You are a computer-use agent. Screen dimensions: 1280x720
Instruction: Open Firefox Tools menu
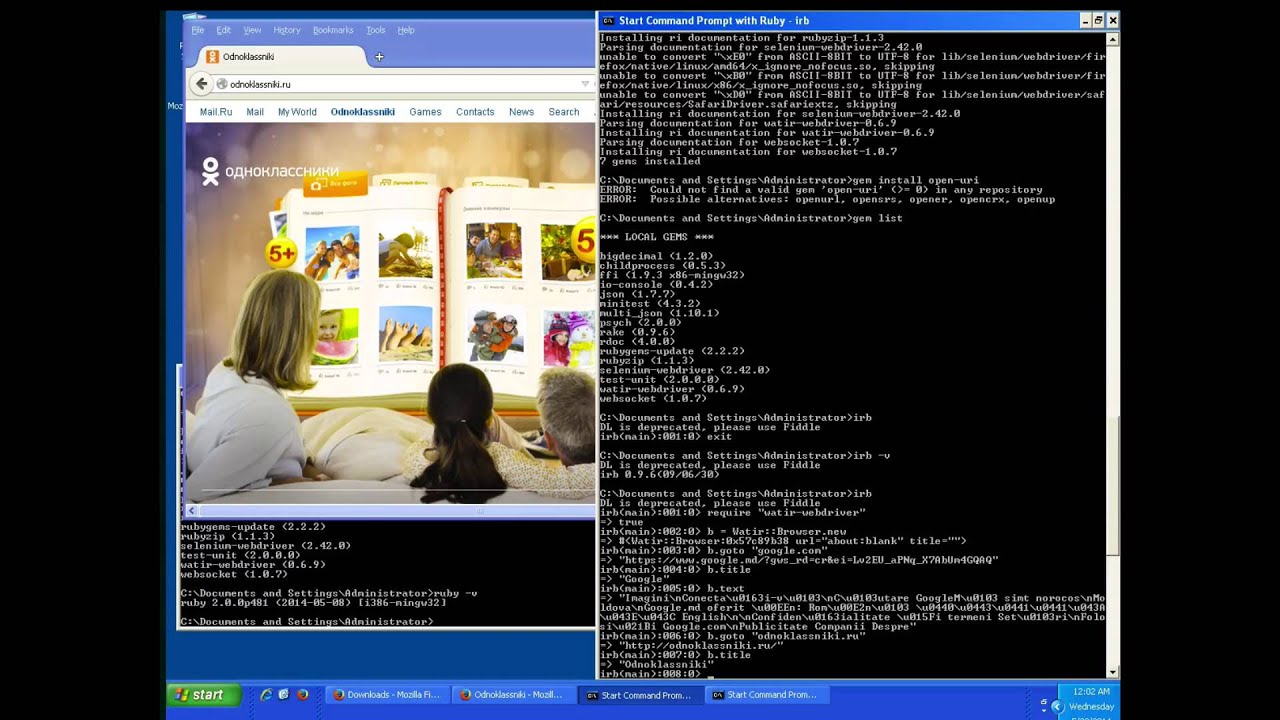point(376,30)
